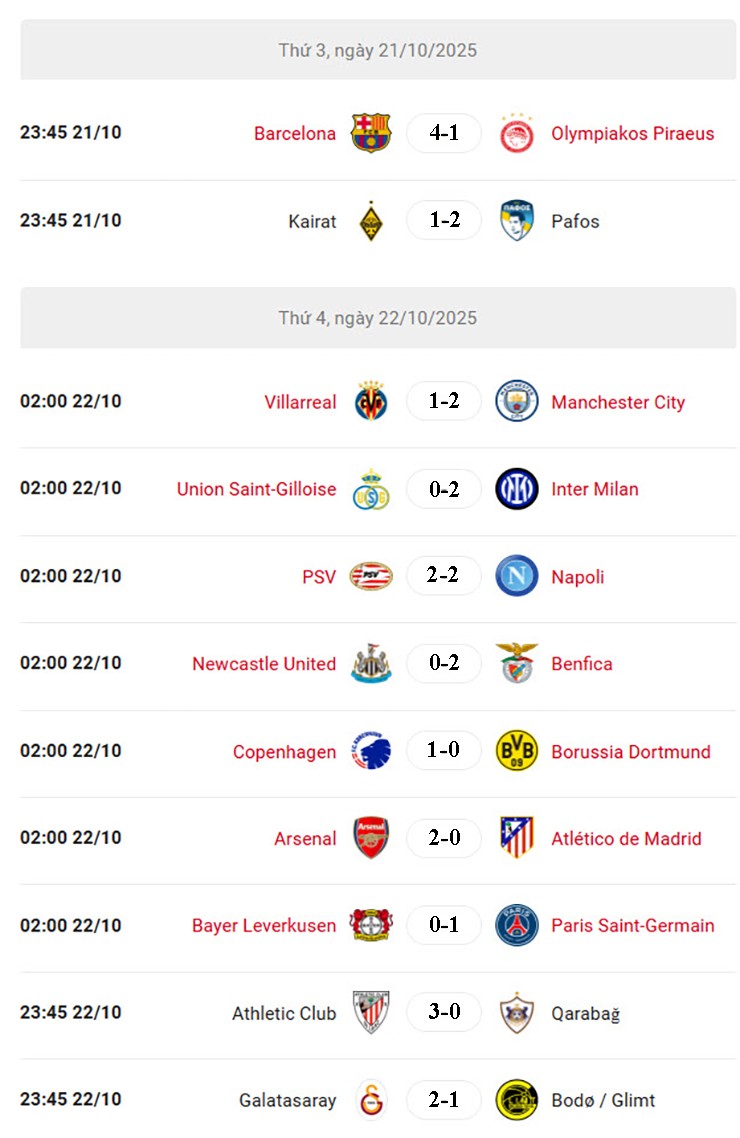The image size is (740, 1138).
Task: Click the Borussia Dortmund BVB logo
Action: pos(516,750)
